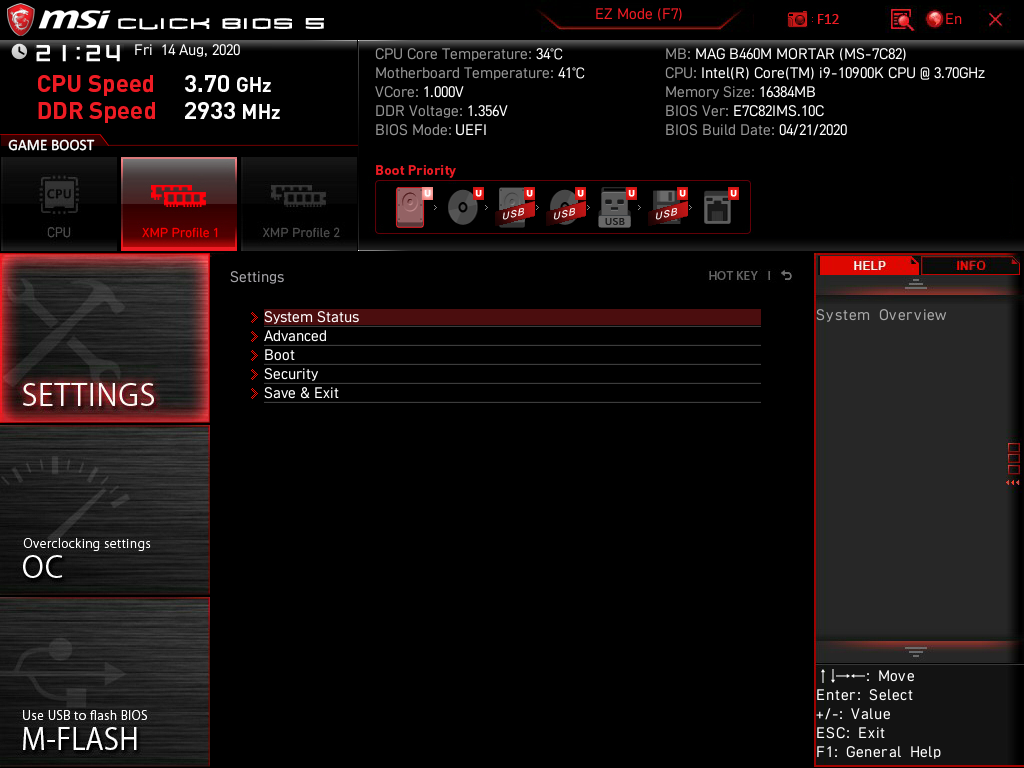Image resolution: width=1024 pixels, height=768 pixels.
Task: Expand the Boot settings entry
Action: [278, 355]
